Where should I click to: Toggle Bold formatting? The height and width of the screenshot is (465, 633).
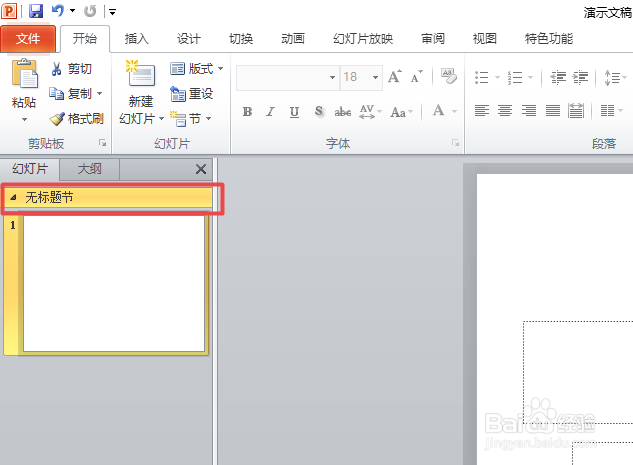point(247,111)
